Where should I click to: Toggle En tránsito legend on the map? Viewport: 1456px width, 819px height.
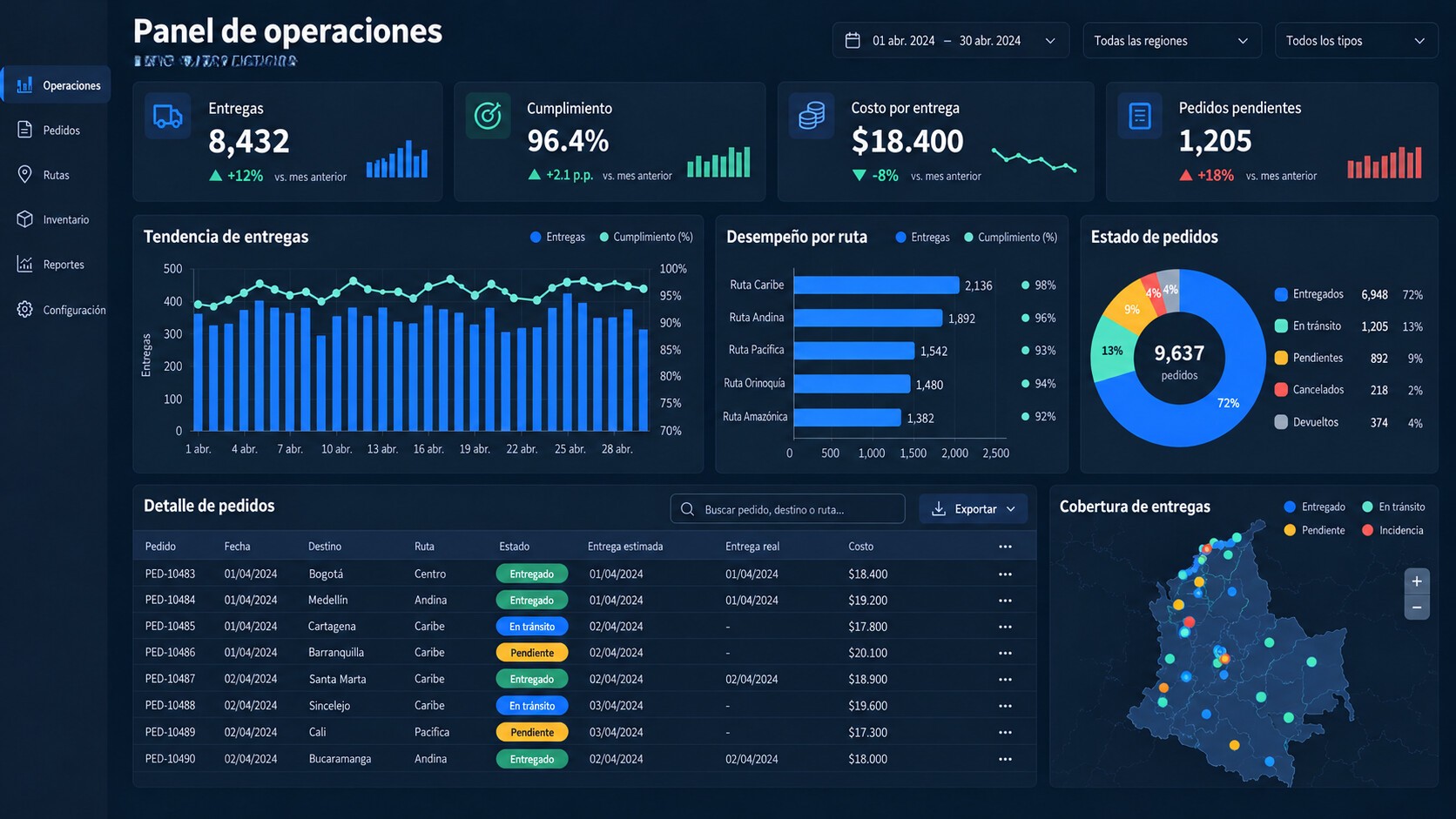(1393, 507)
